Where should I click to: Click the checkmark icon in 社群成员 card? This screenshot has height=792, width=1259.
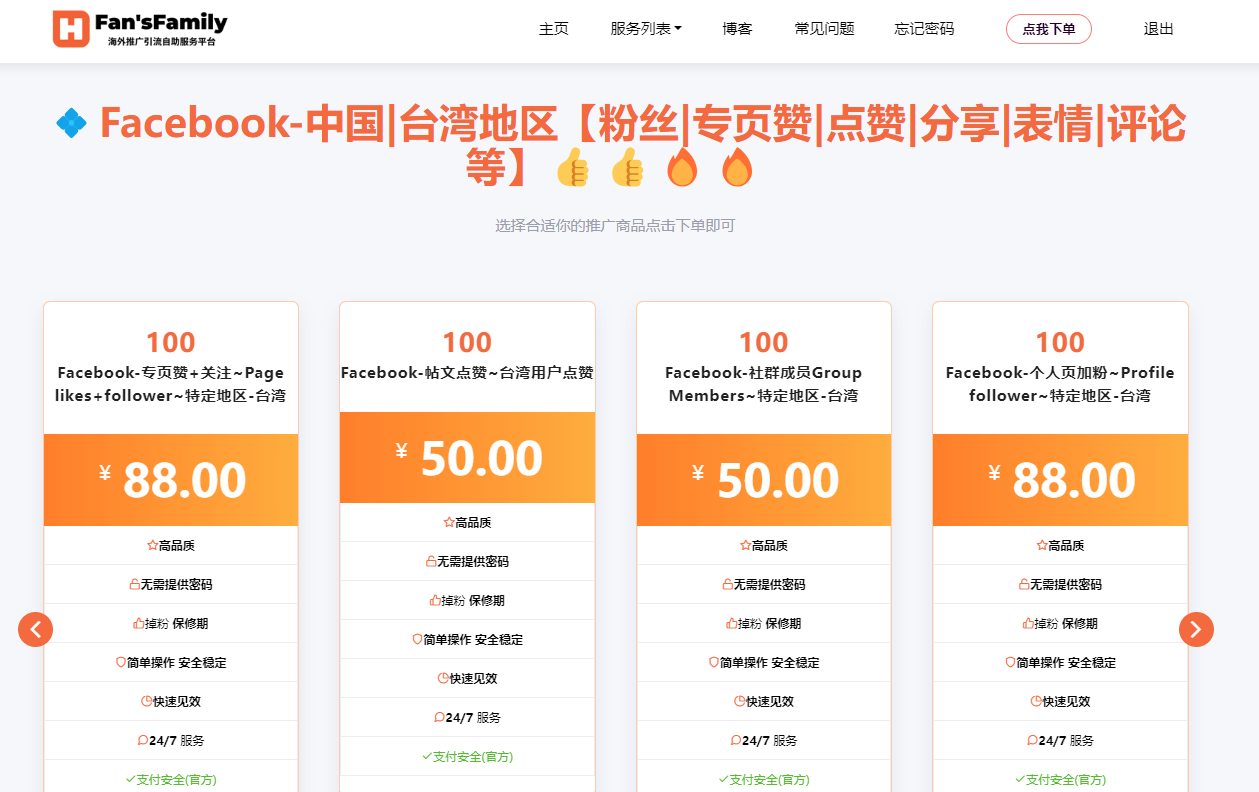pos(723,779)
